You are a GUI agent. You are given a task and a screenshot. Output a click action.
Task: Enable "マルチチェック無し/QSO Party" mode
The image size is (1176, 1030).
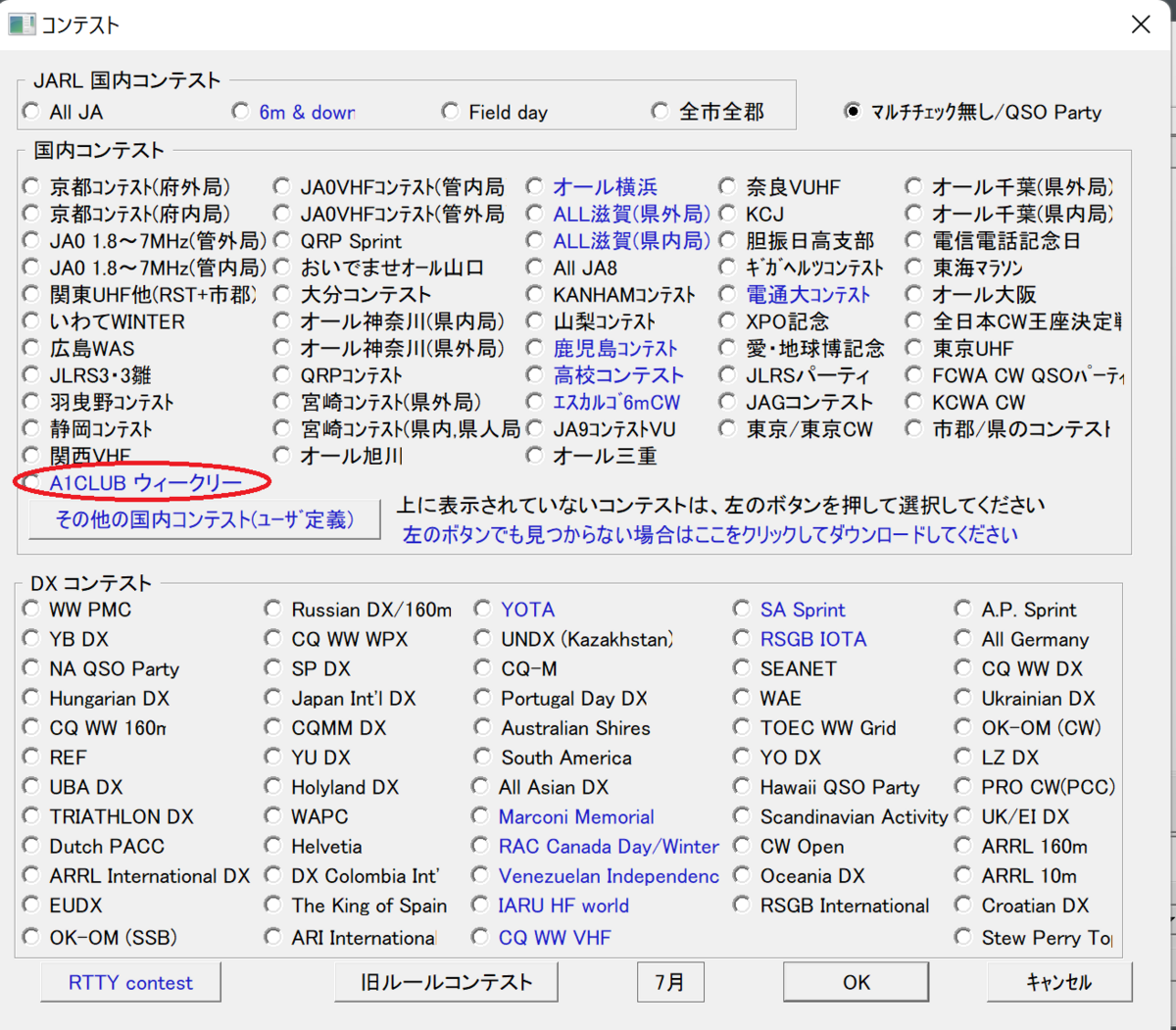click(x=852, y=112)
